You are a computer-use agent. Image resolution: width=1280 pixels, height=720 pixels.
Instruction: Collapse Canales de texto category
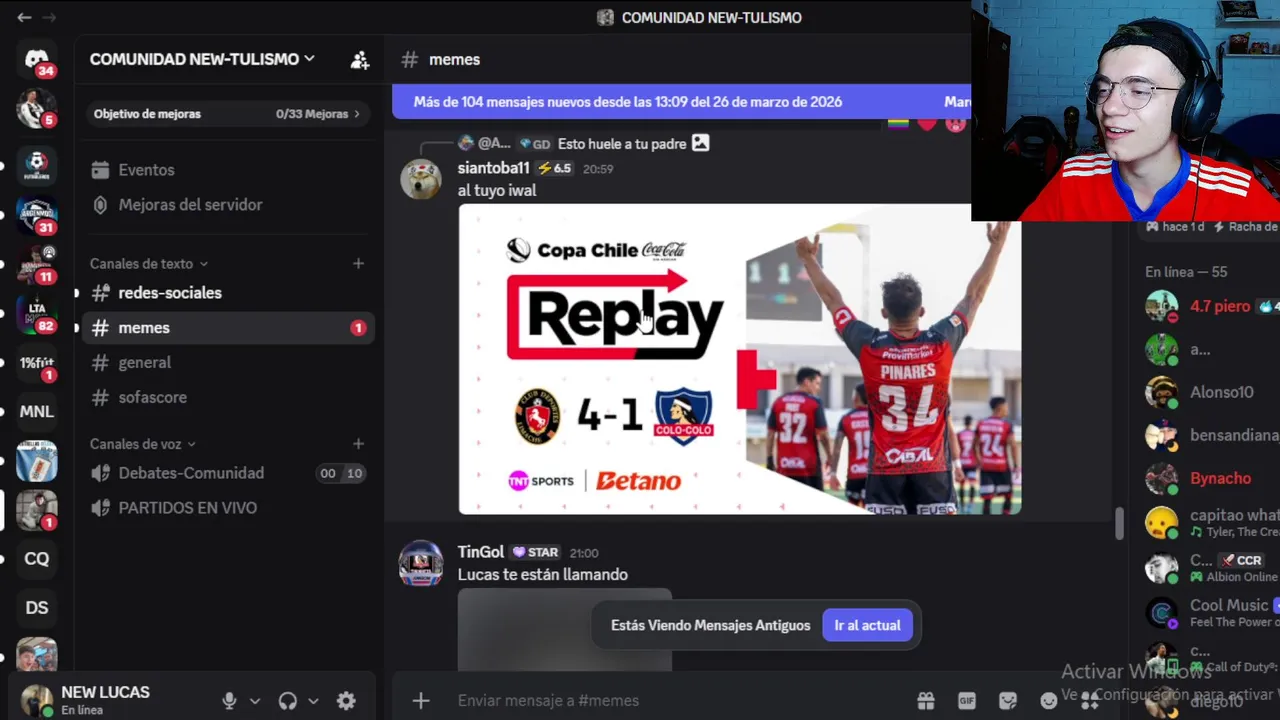149,264
